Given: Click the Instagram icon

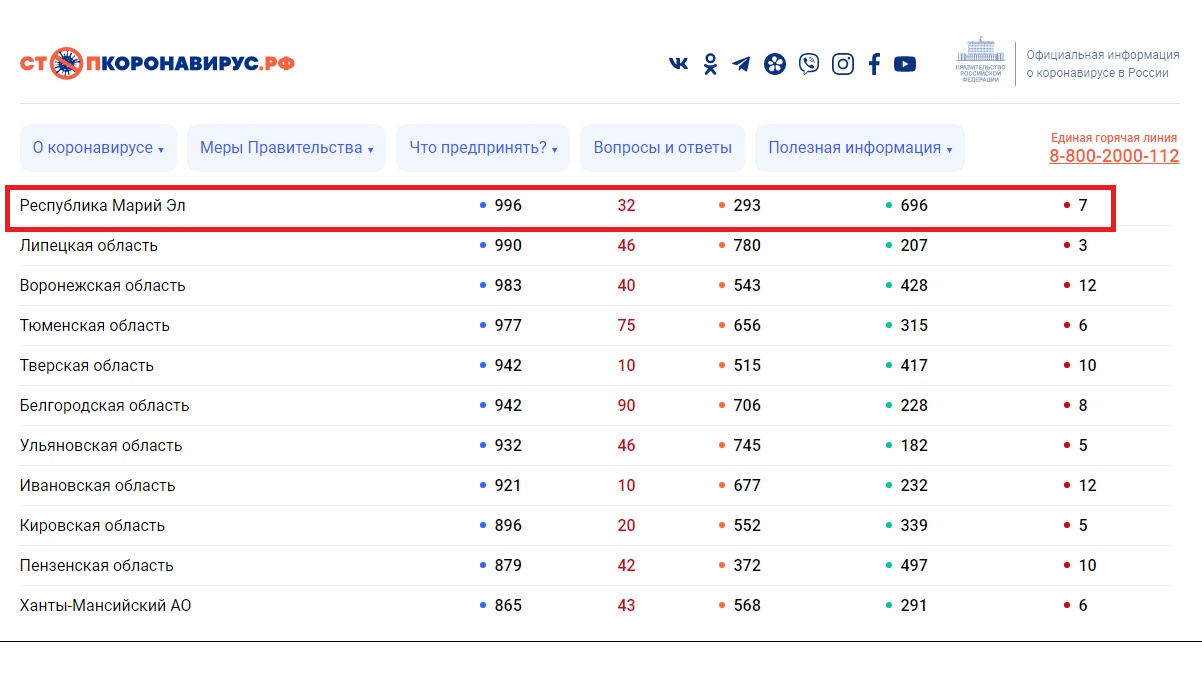Looking at the screenshot, I should 843,64.
